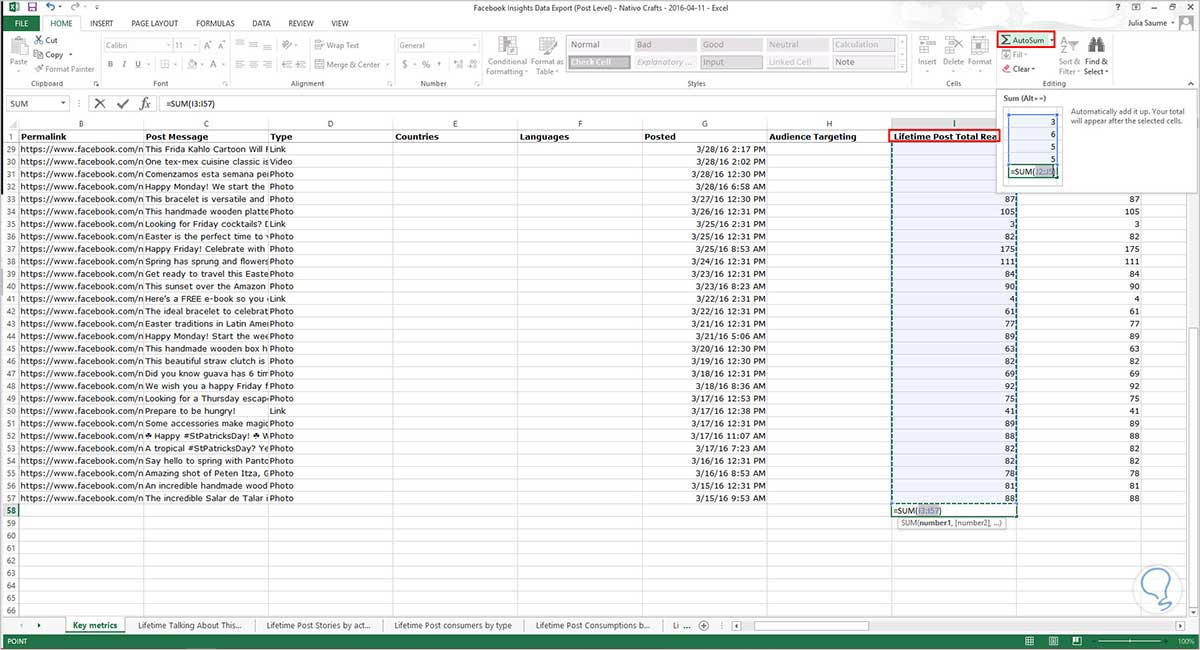Image resolution: width=1200 pixels, height=650 pixels.
Task: Add a new sheet with plus button
Action: (x=703, y=625)
